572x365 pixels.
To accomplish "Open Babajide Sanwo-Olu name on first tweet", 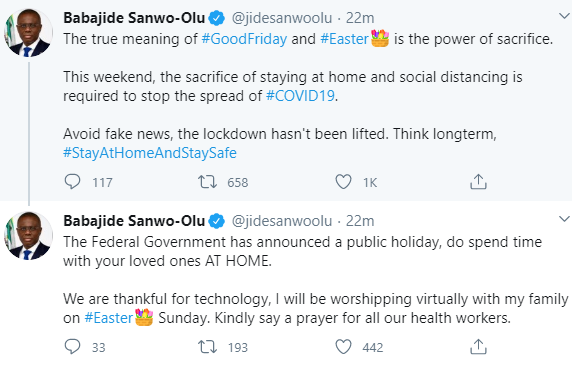I will click(134, 18).
